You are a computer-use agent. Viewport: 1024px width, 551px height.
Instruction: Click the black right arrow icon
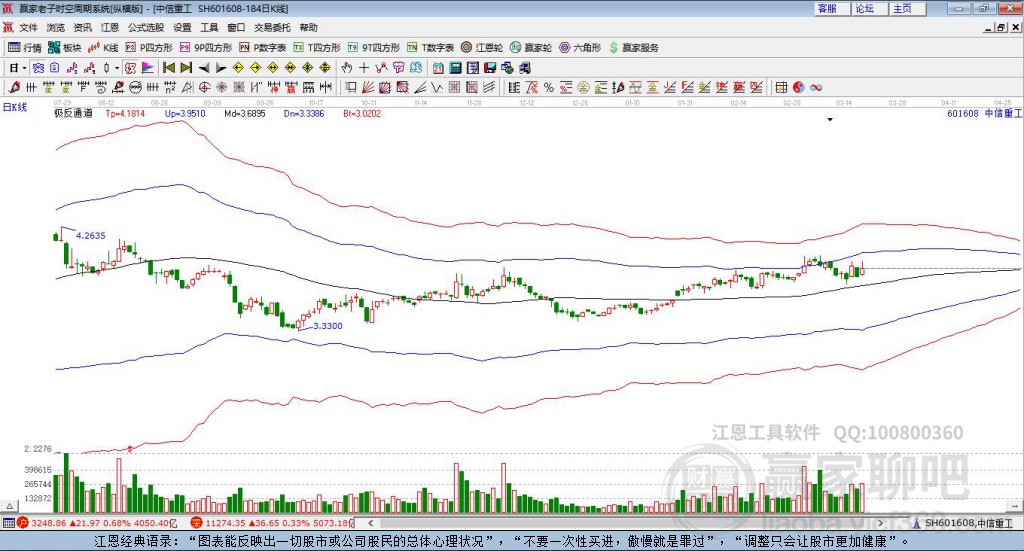tap(221, 68)
